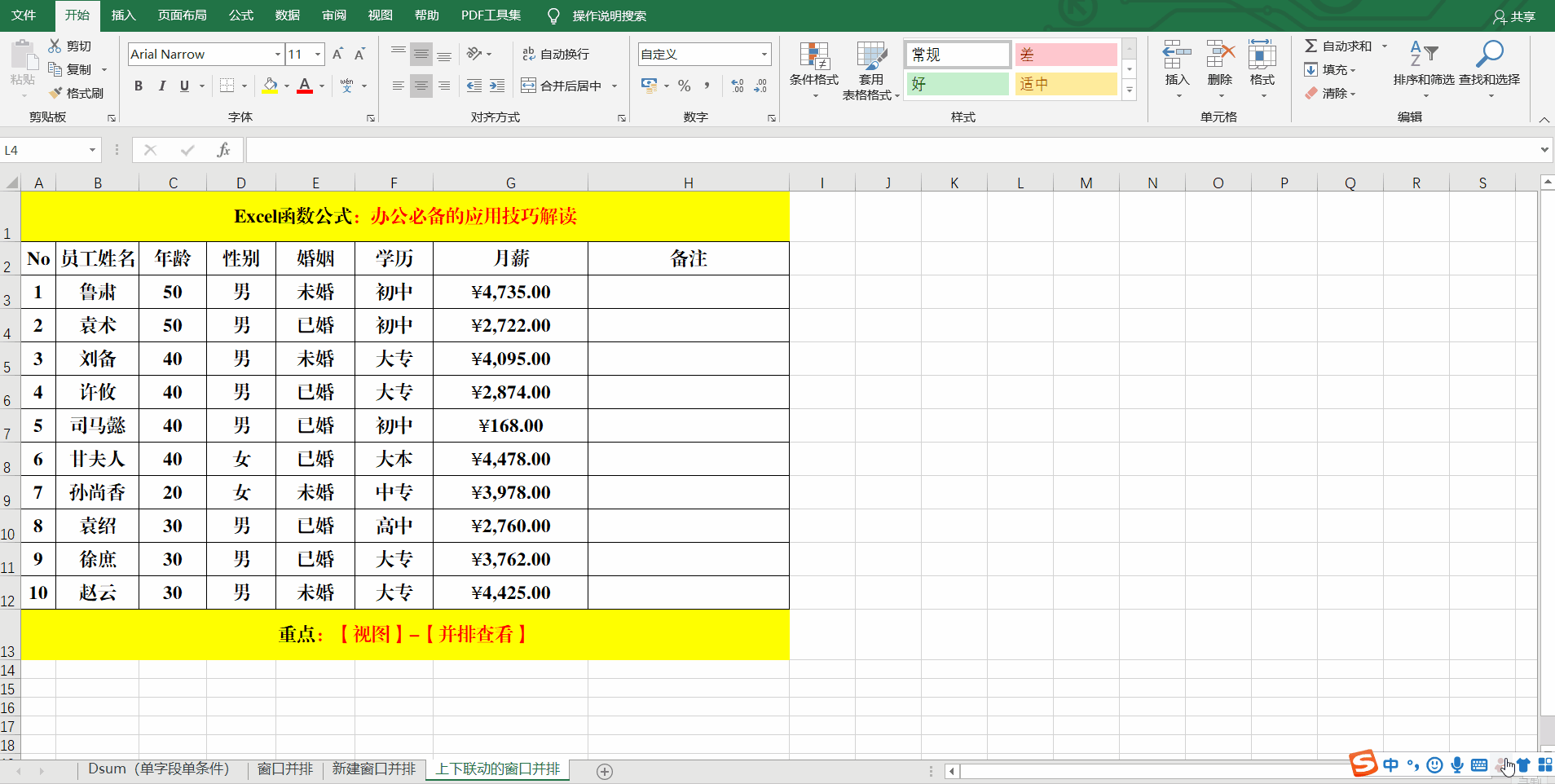Click the Sort and Filter icon

(x=1423, y=55)
